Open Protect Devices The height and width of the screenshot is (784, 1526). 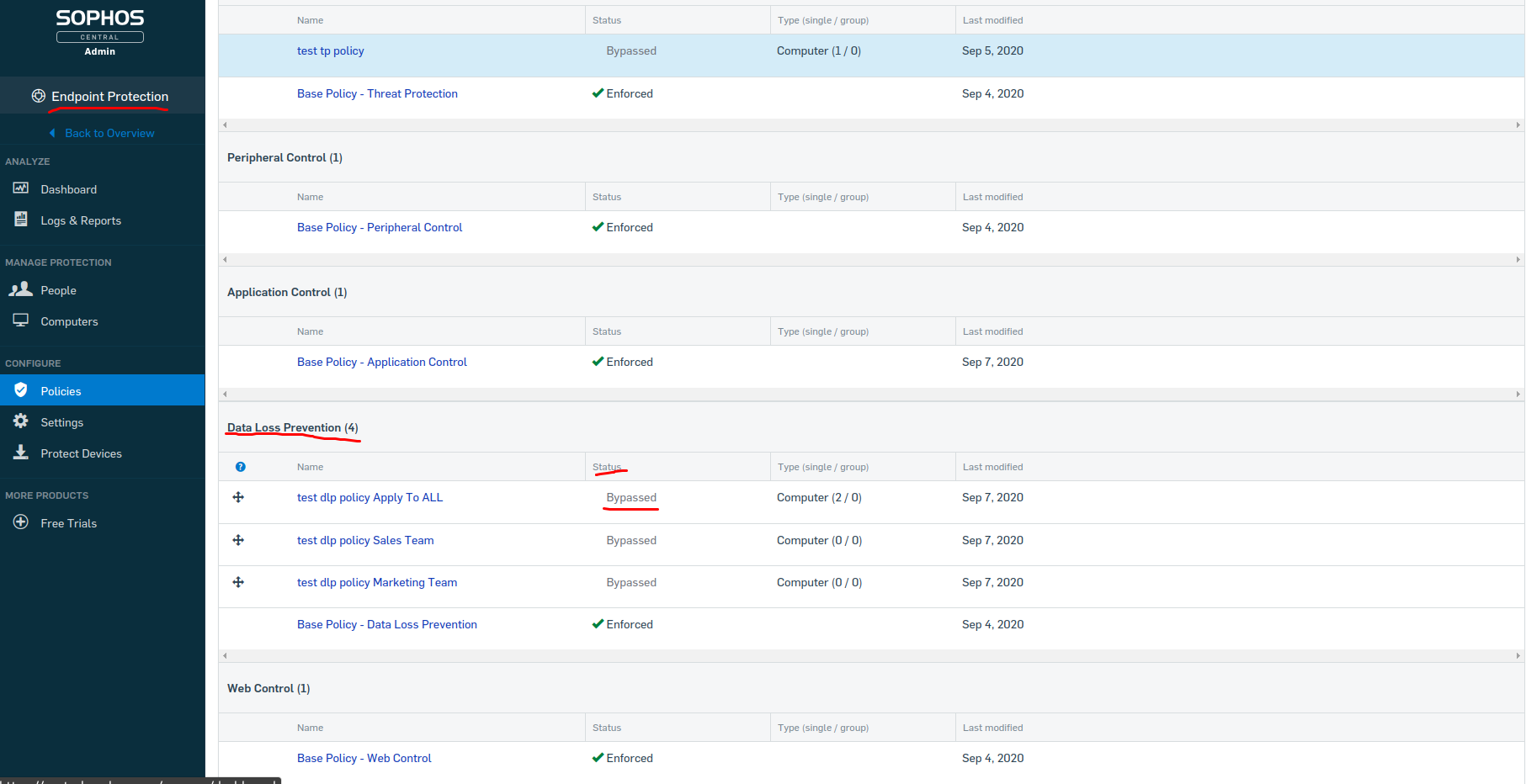(x=82, y=453)
